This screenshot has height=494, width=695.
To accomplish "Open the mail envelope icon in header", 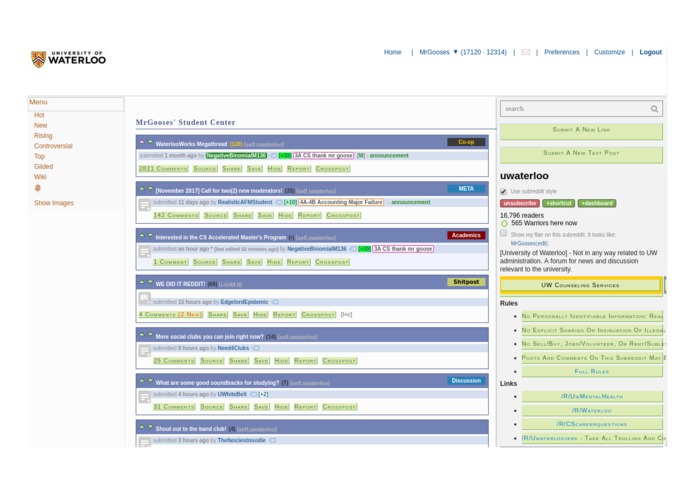I will click(x=525, y=52).
